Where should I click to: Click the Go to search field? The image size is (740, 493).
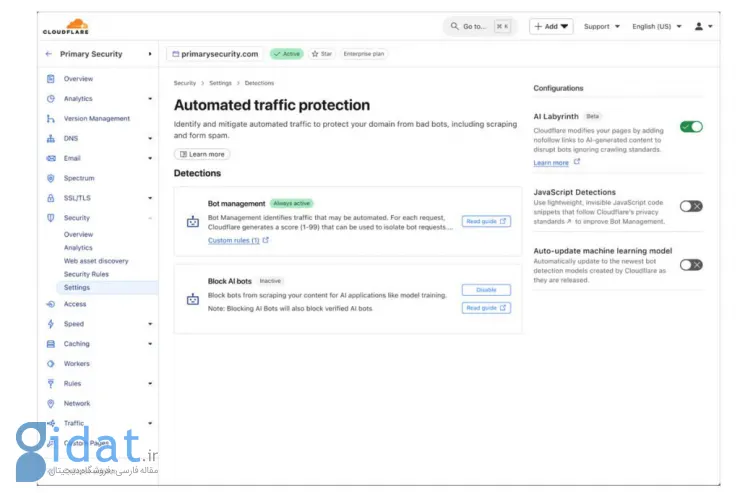pyautogui.click(x=479, y=26)
